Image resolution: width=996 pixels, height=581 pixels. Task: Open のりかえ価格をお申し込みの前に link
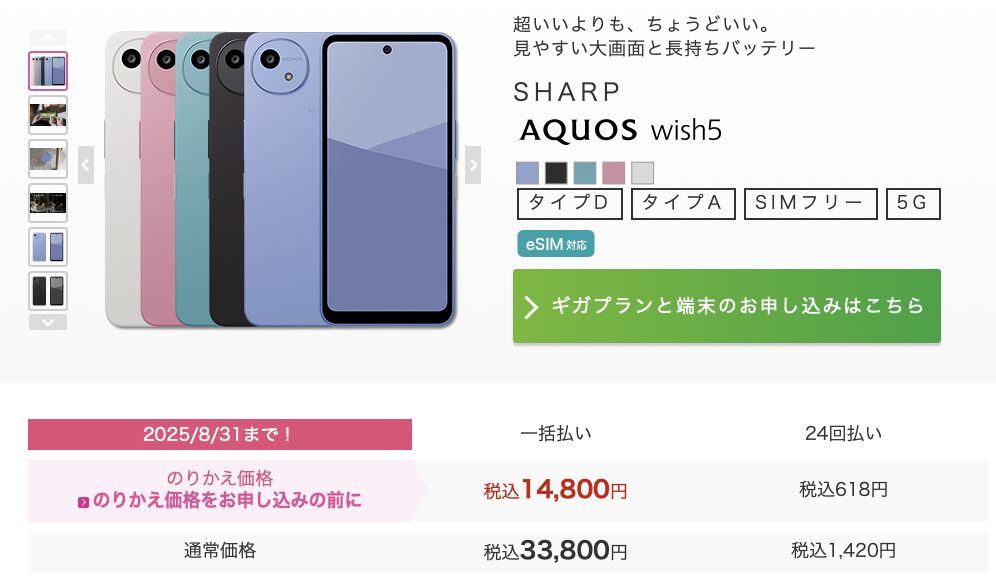(220, 500)
